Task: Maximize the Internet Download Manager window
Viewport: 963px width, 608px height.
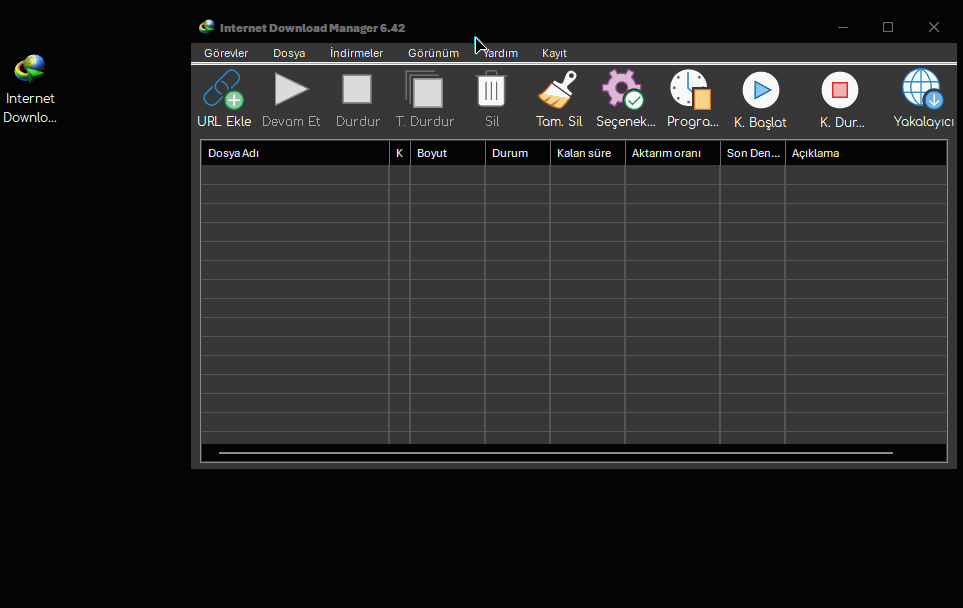Action: [x=887, y=27]
